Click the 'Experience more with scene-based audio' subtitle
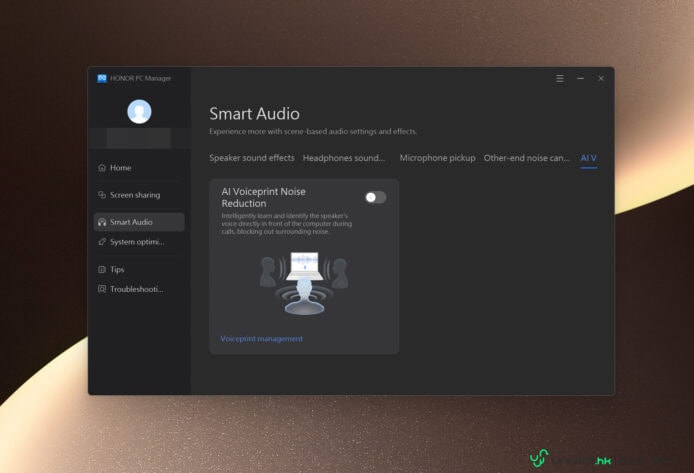Image resolution: width=694 pixels, height=473 pixels. [x=313, y=131]
